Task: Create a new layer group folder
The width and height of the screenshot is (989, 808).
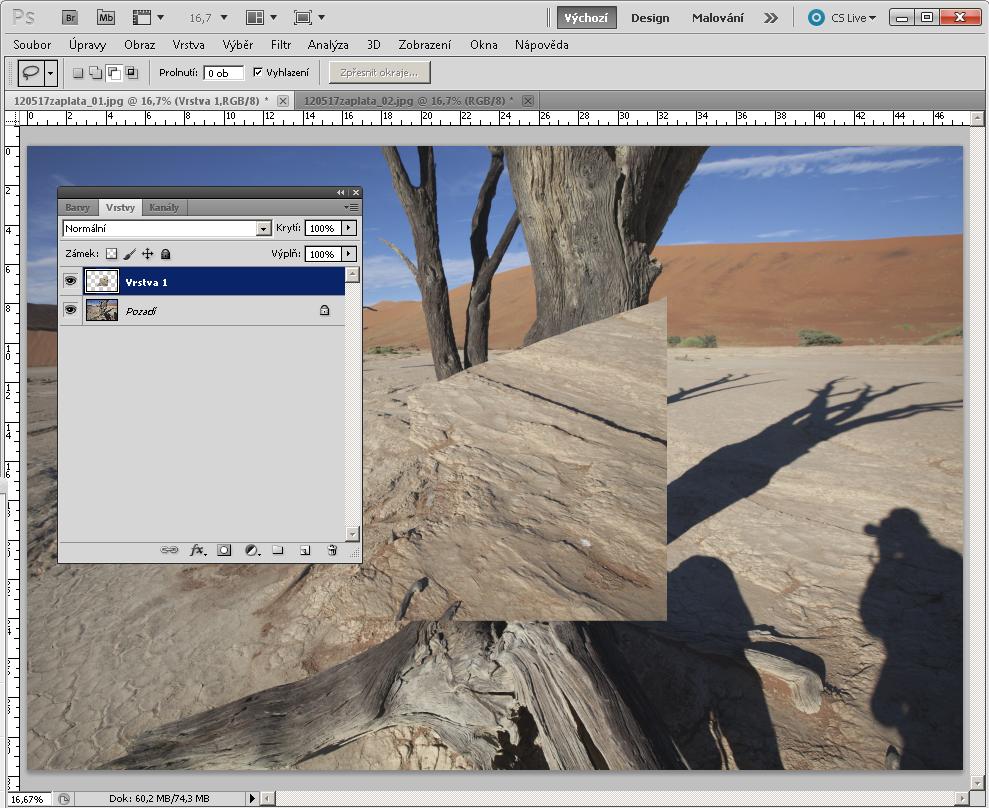Action: (279, 550)
